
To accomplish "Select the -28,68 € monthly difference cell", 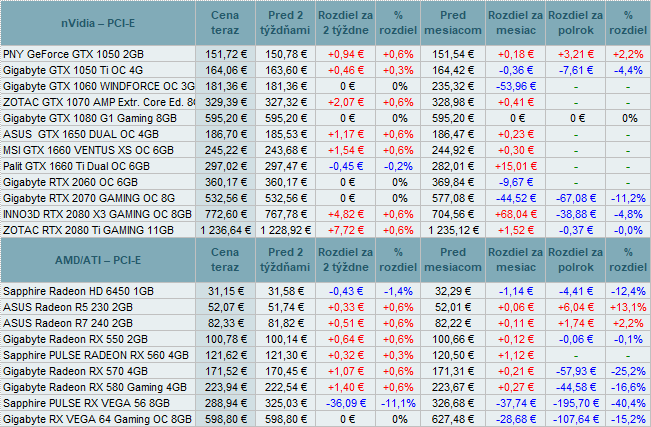I will (516, 419).
